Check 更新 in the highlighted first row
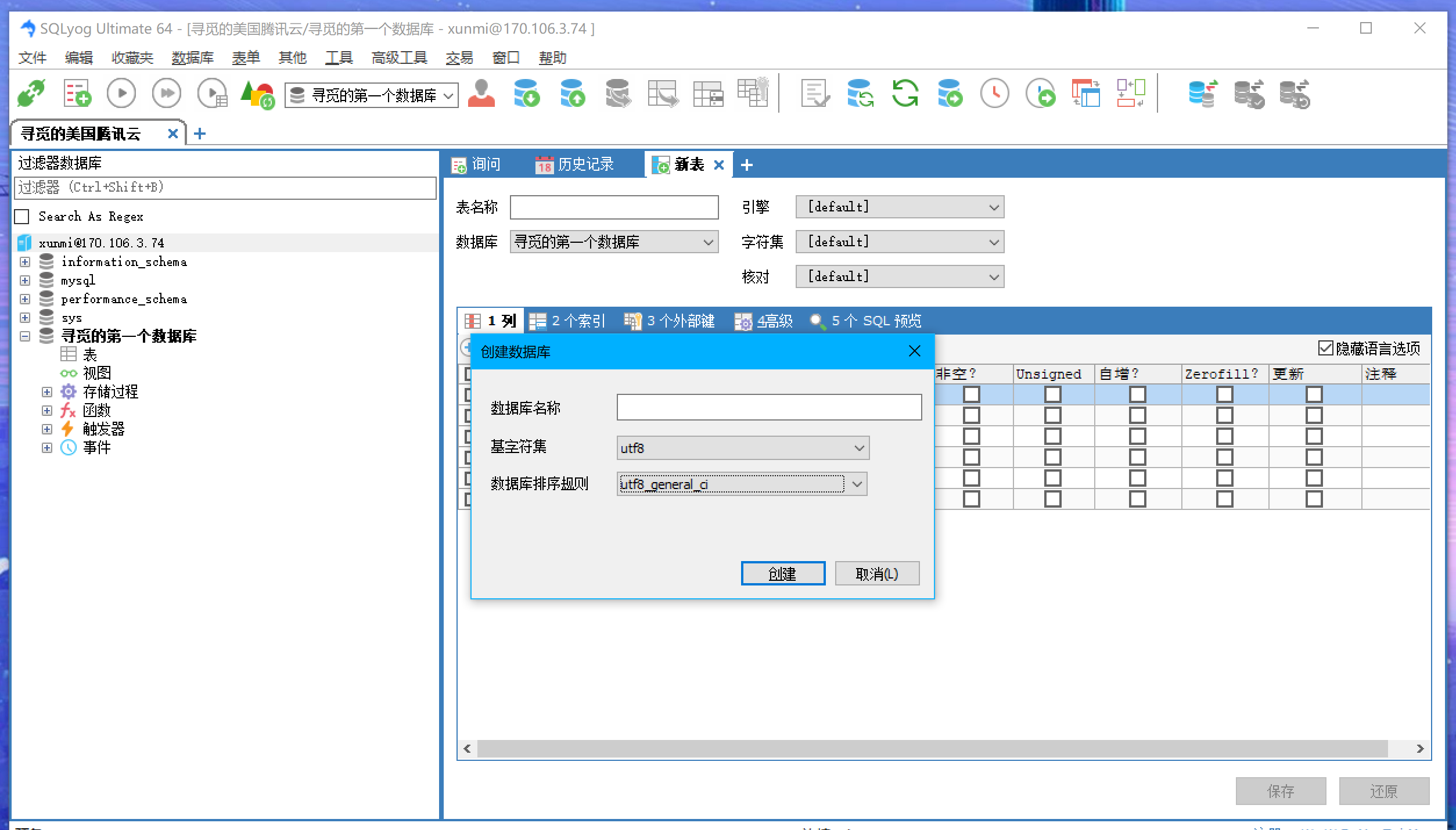 click(x=1314, y=395)
